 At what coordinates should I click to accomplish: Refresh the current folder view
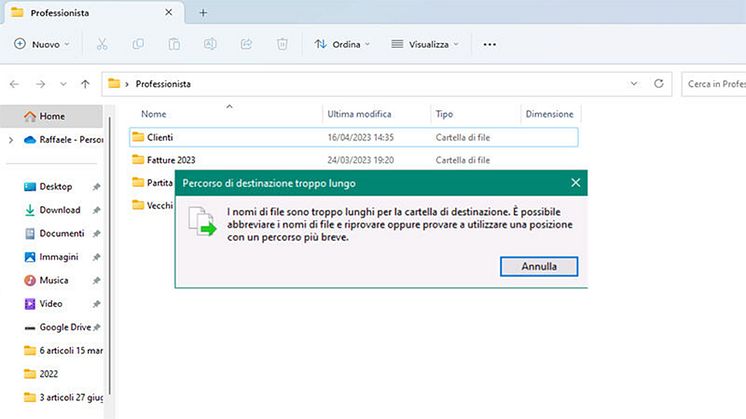(x=658, y=84)
